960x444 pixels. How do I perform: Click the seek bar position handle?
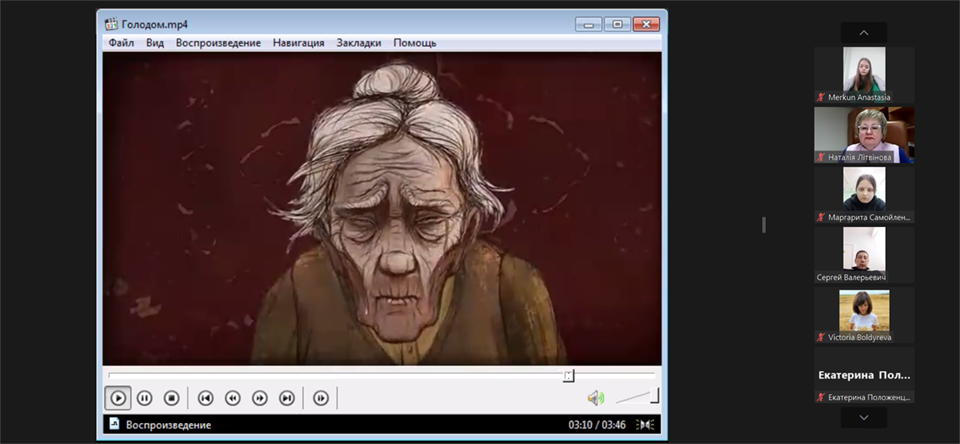point(568,375)
